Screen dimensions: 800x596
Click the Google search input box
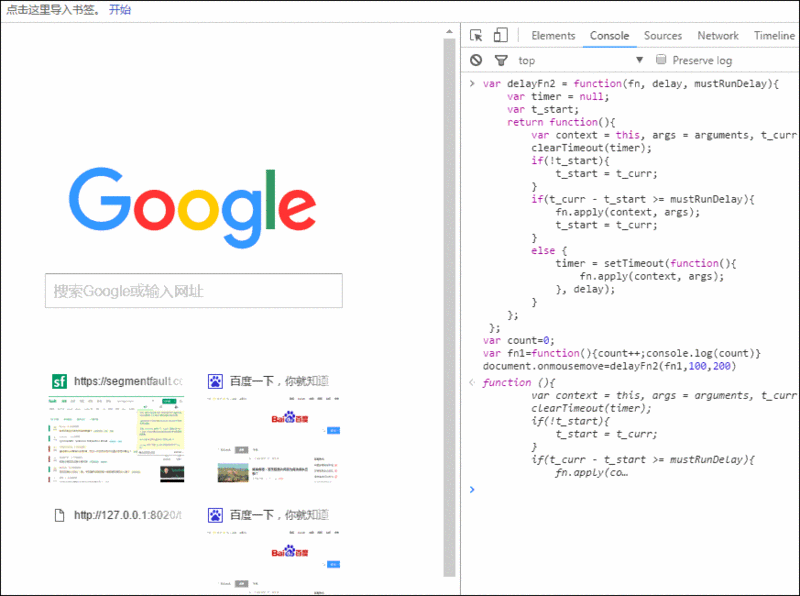coord(194,291)
